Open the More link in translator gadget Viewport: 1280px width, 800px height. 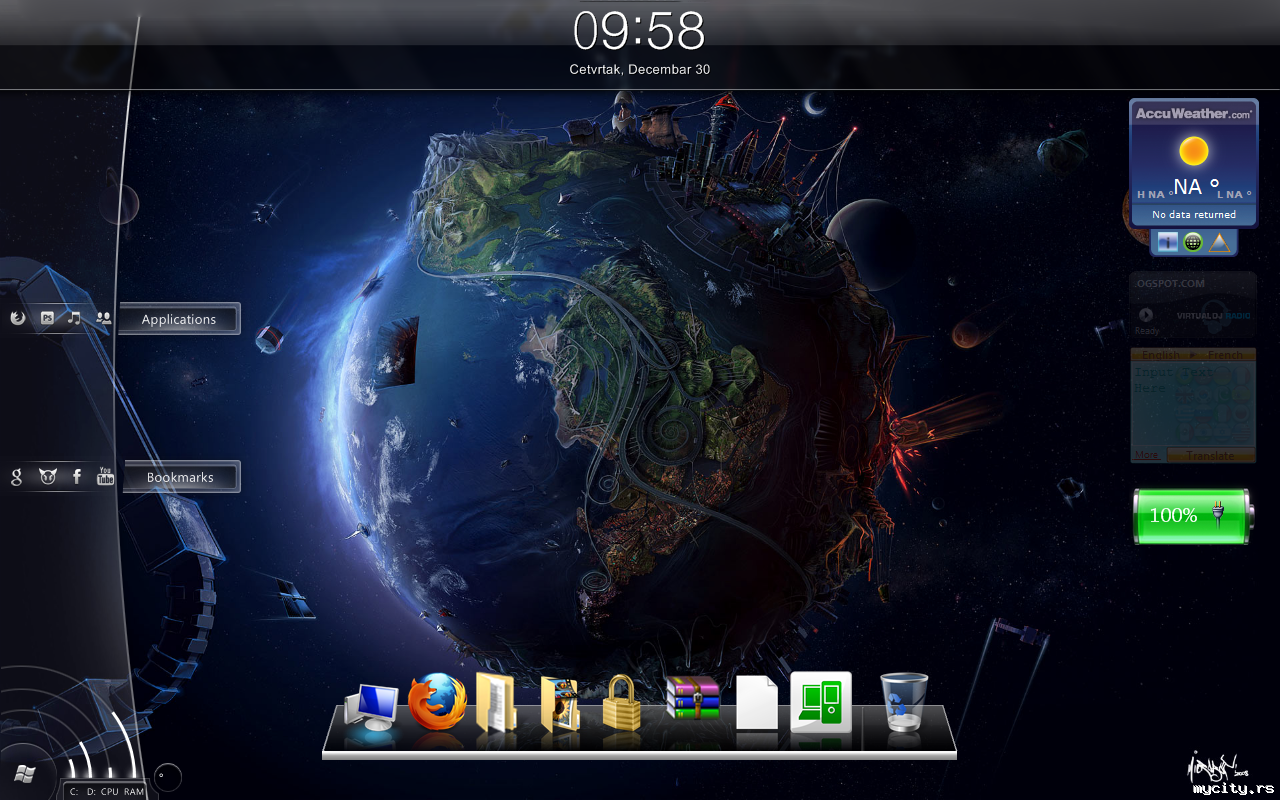tap(1146, 456)
